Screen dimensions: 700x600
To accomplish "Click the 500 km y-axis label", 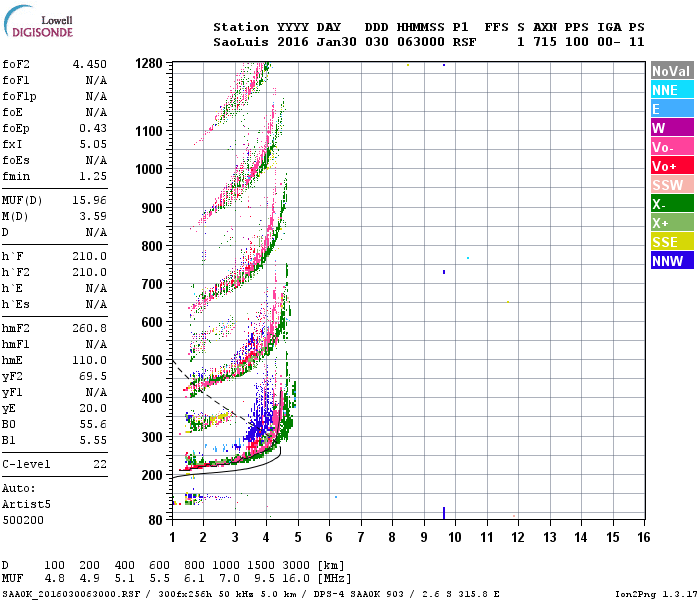I will (152, 360).
